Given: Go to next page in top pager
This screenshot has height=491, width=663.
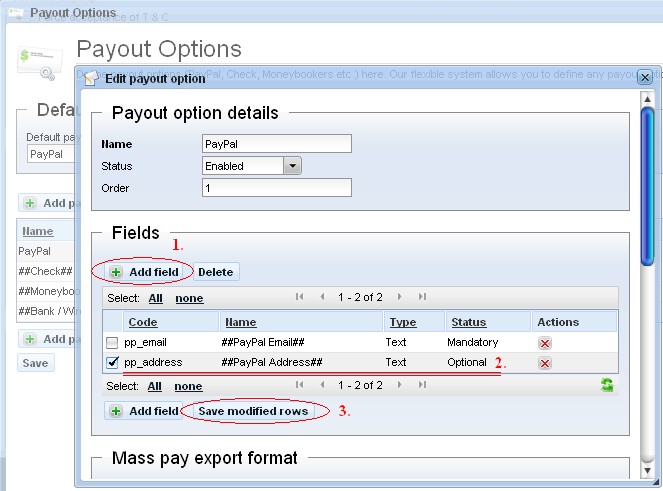Looking at the screenshot, I should click(x=399, y=297).
